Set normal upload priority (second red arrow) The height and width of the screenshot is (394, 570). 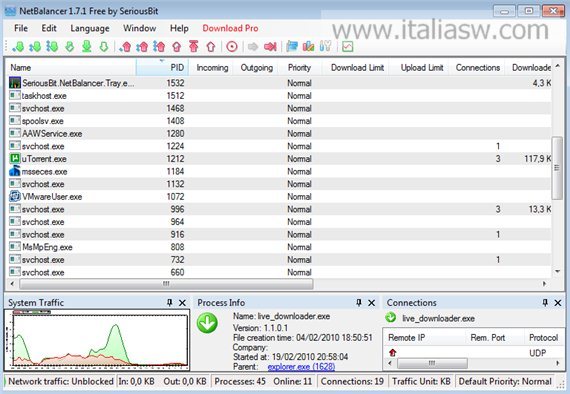coord(142,47)
